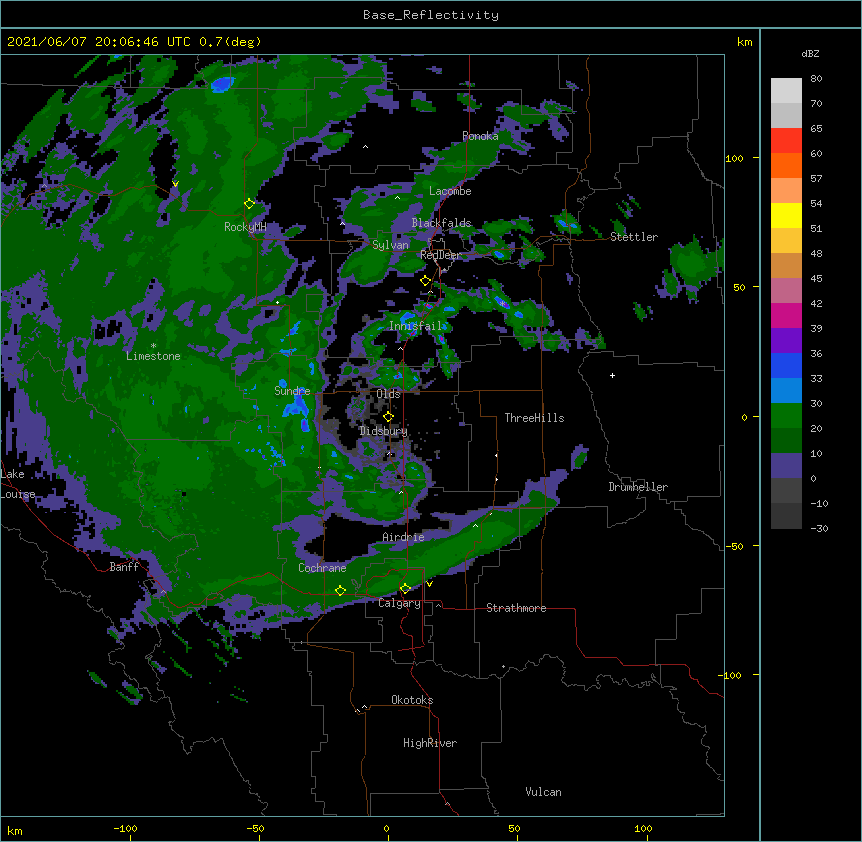The image size is (862, 842).
Task: Click the yellow radar site marker near Olds
Action: click(x=388, y=417)
